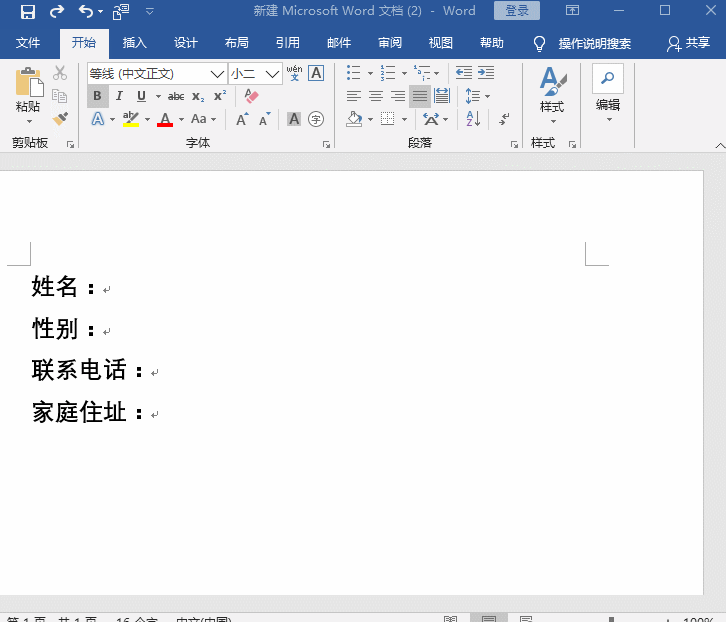
Task: Switch to the 插入 tab
Action: tap(134, 43)
